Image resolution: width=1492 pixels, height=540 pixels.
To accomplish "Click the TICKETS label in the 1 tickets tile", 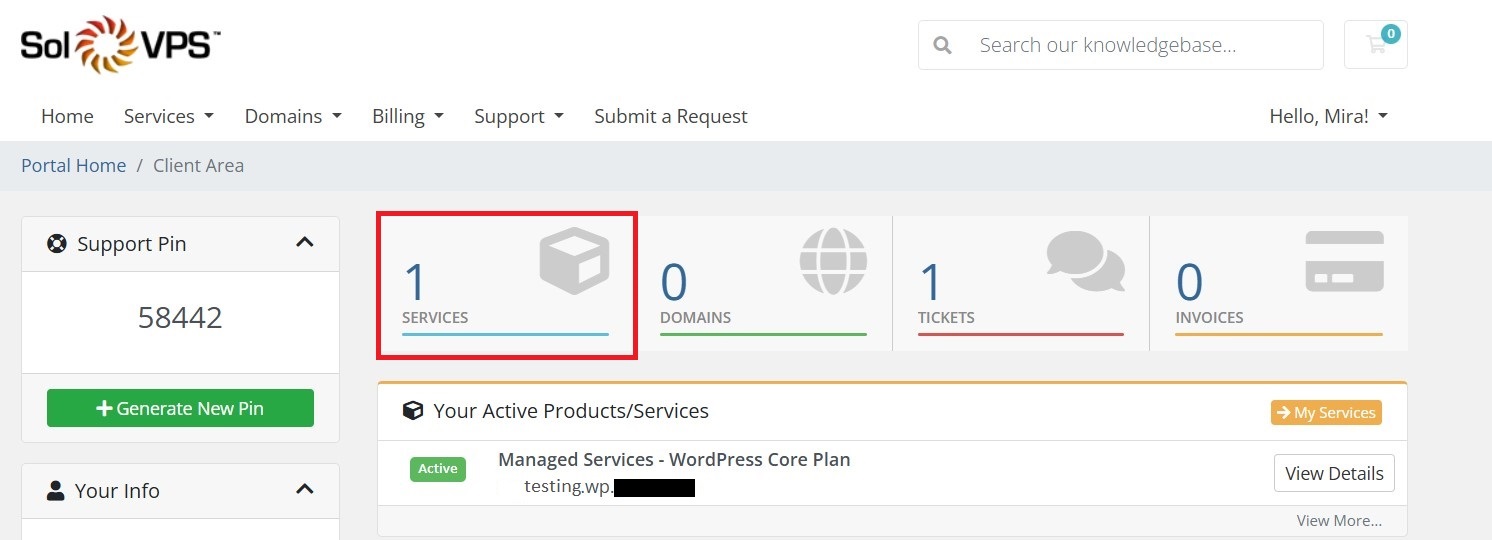I will 946,317.
